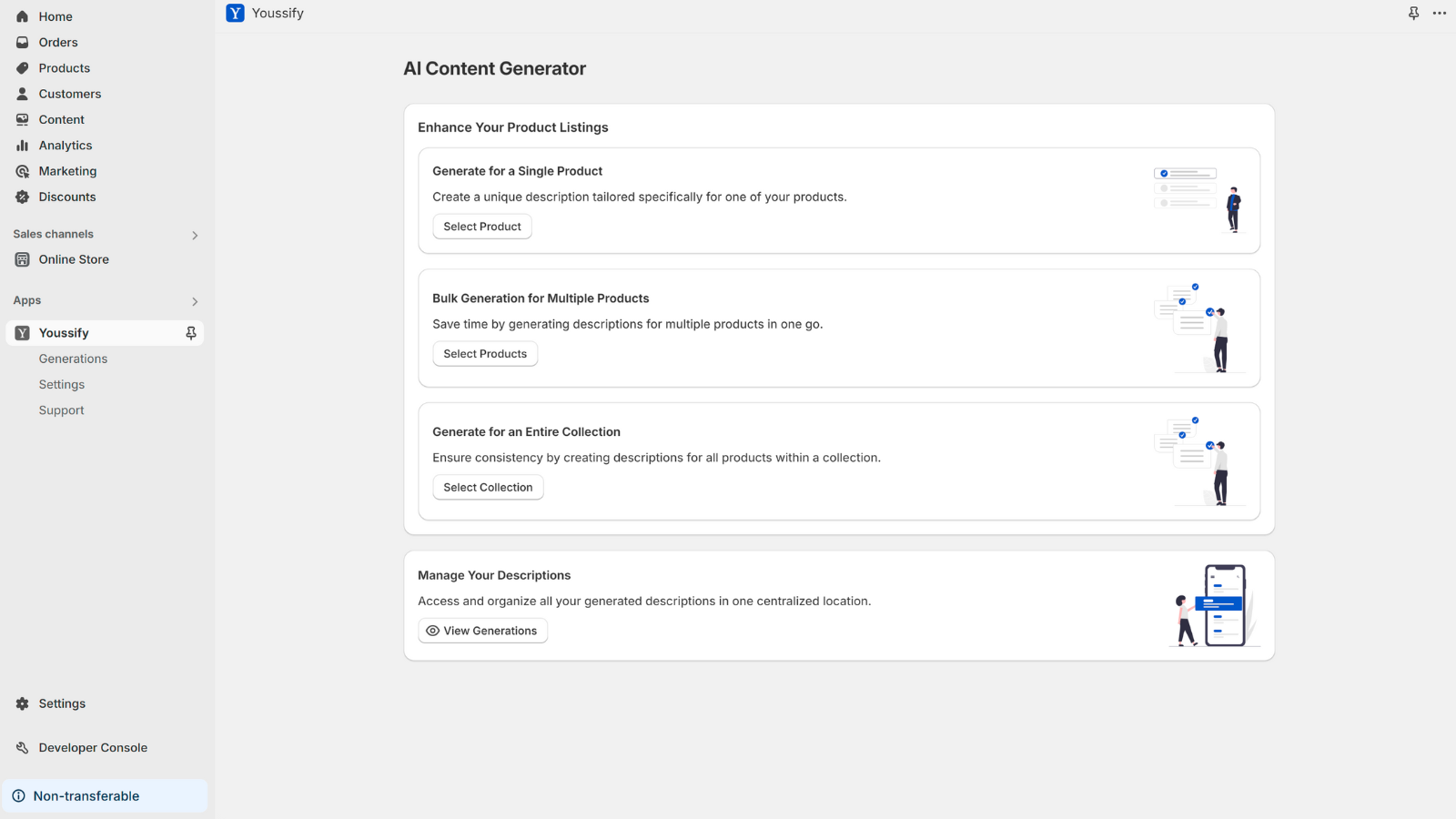Click the Developer Console wrench icon

[x=23, y=748]
